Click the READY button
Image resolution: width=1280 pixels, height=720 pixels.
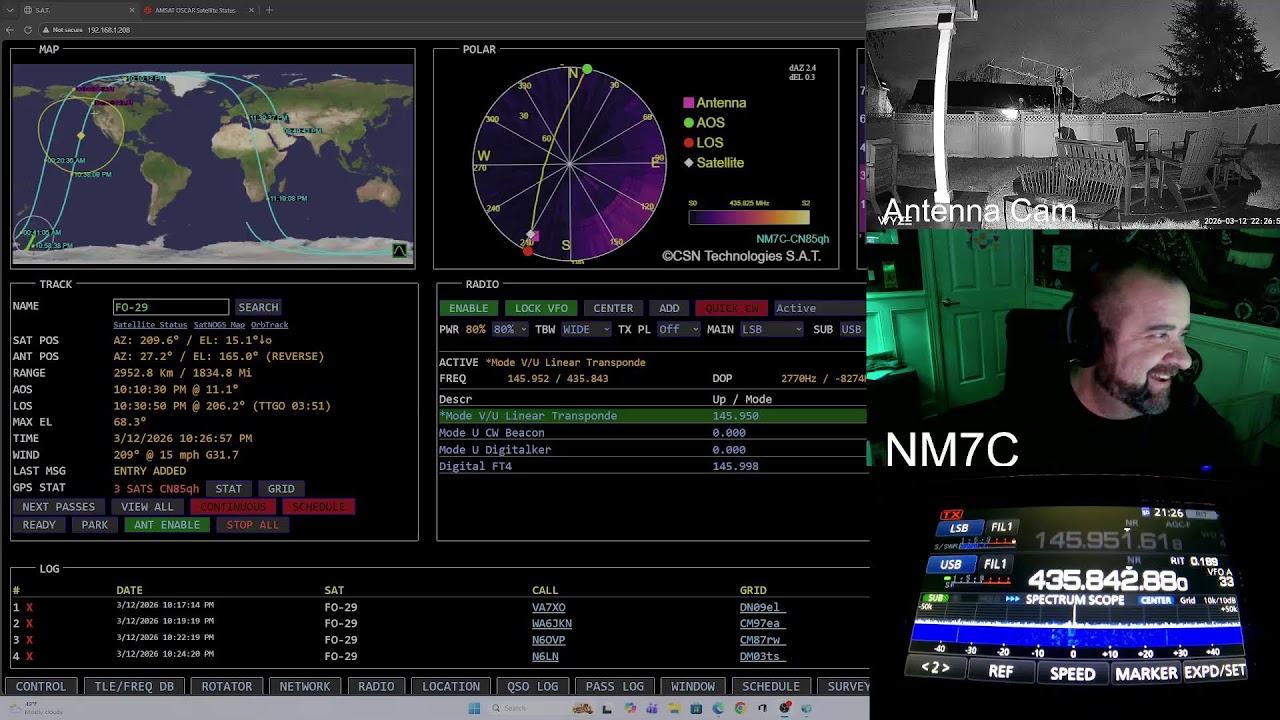click(39, 525)
